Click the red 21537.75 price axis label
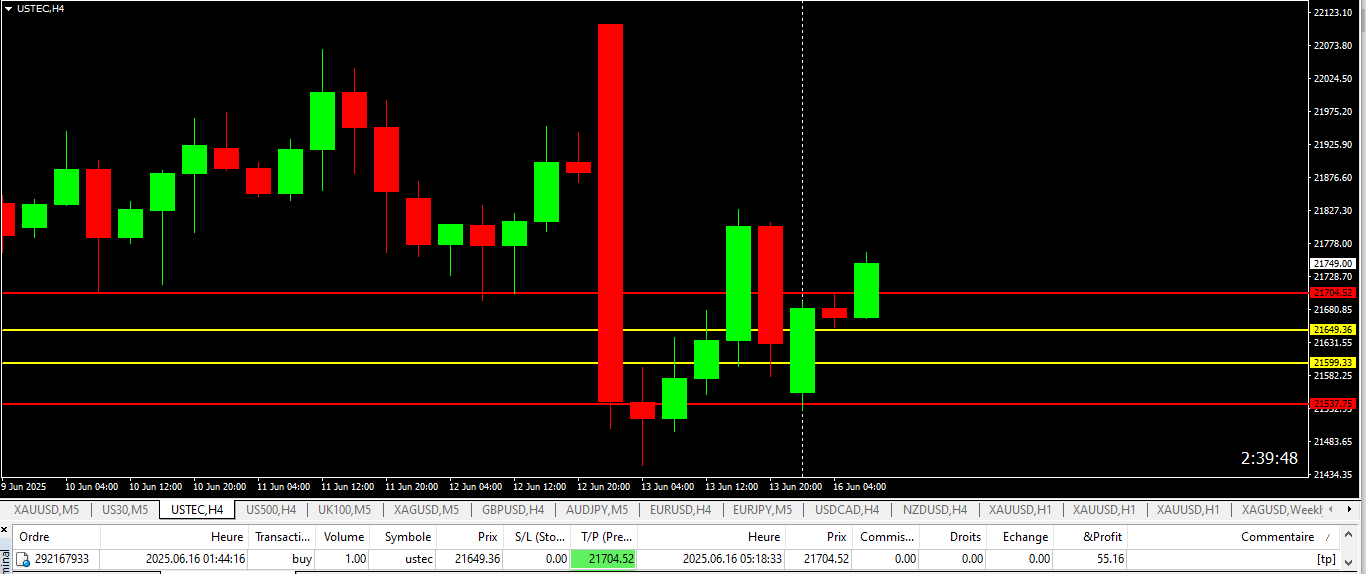The image size is (1366, 574). (x=1333, y=403)
